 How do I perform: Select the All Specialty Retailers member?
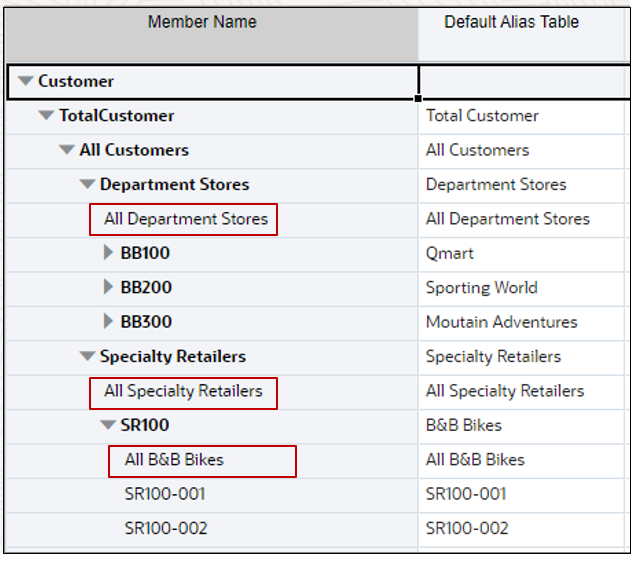183,391
